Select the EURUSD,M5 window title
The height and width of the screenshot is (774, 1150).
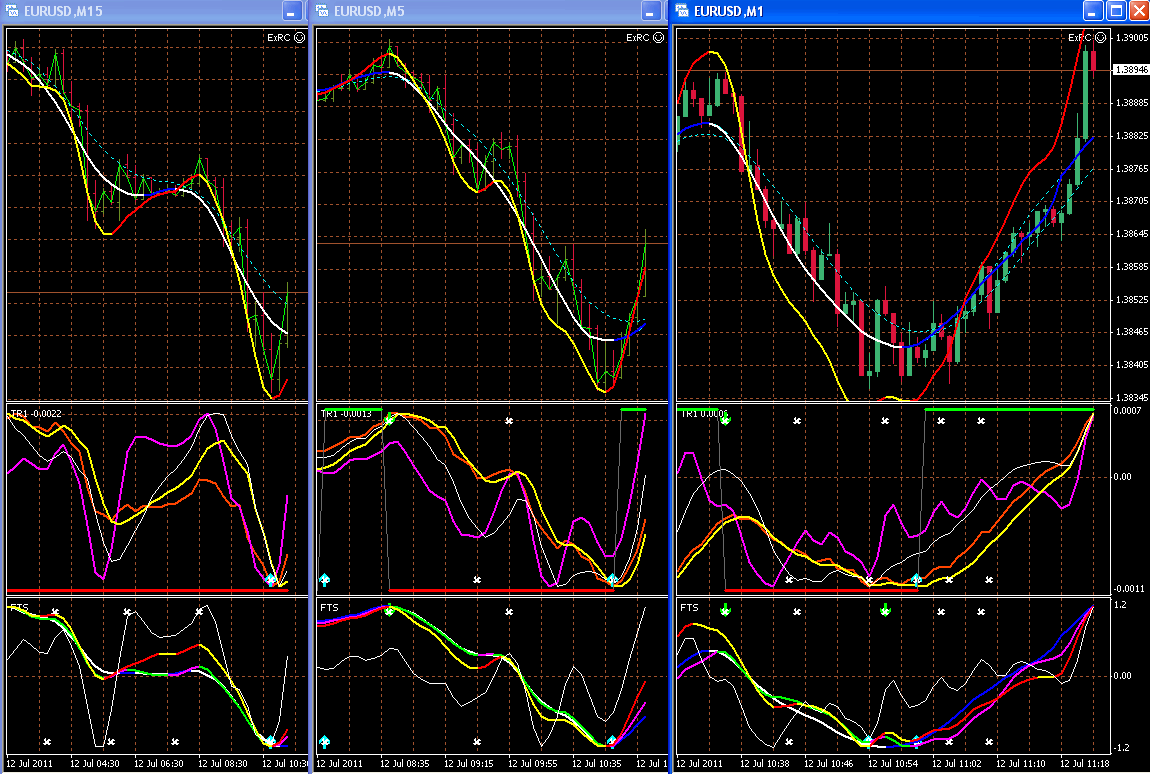(369, 11)
